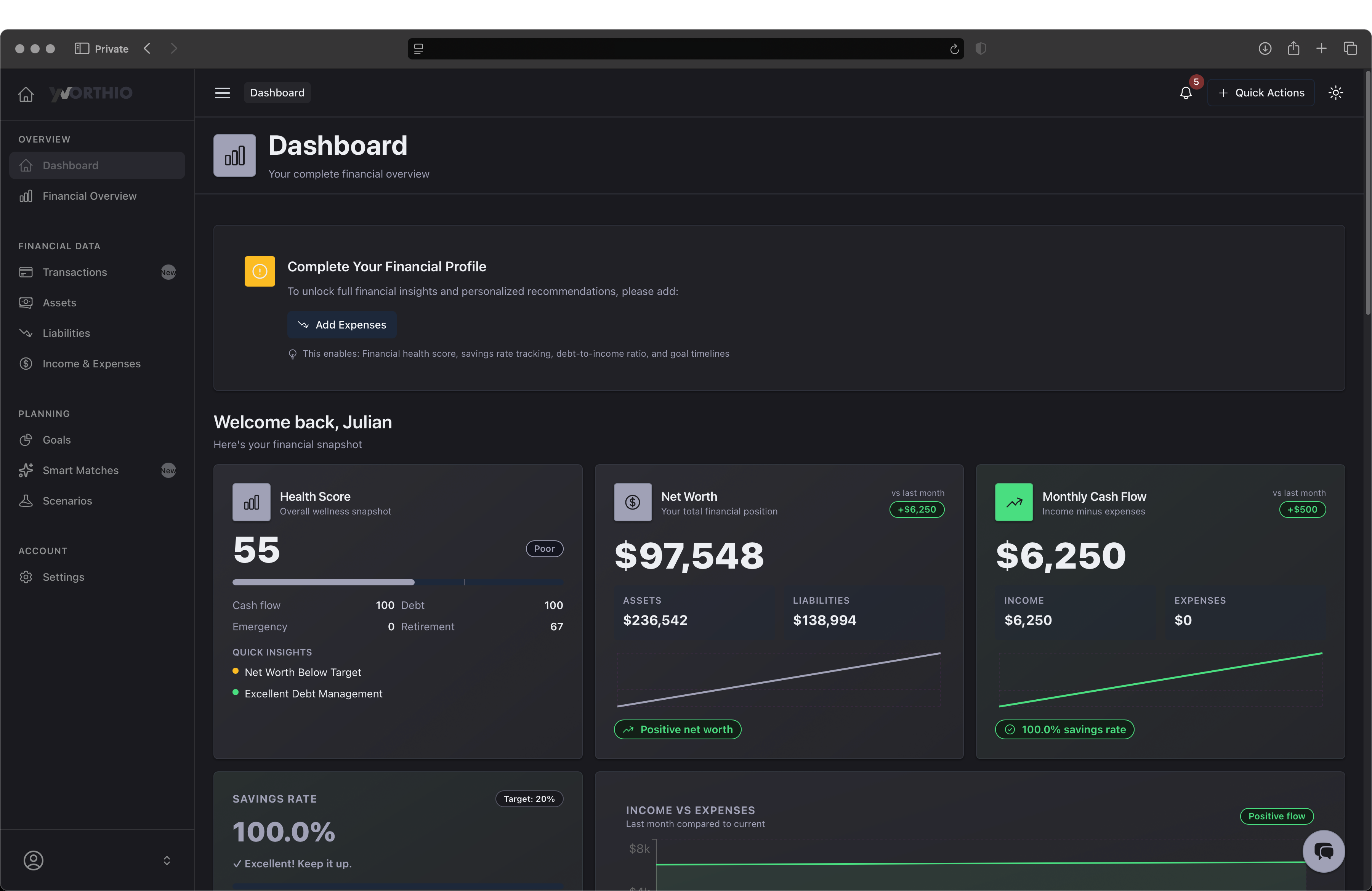Select Transactions in the Financial Data sidebar
1372x891 pixels.
pyautogui.click(x=75, y=272)
